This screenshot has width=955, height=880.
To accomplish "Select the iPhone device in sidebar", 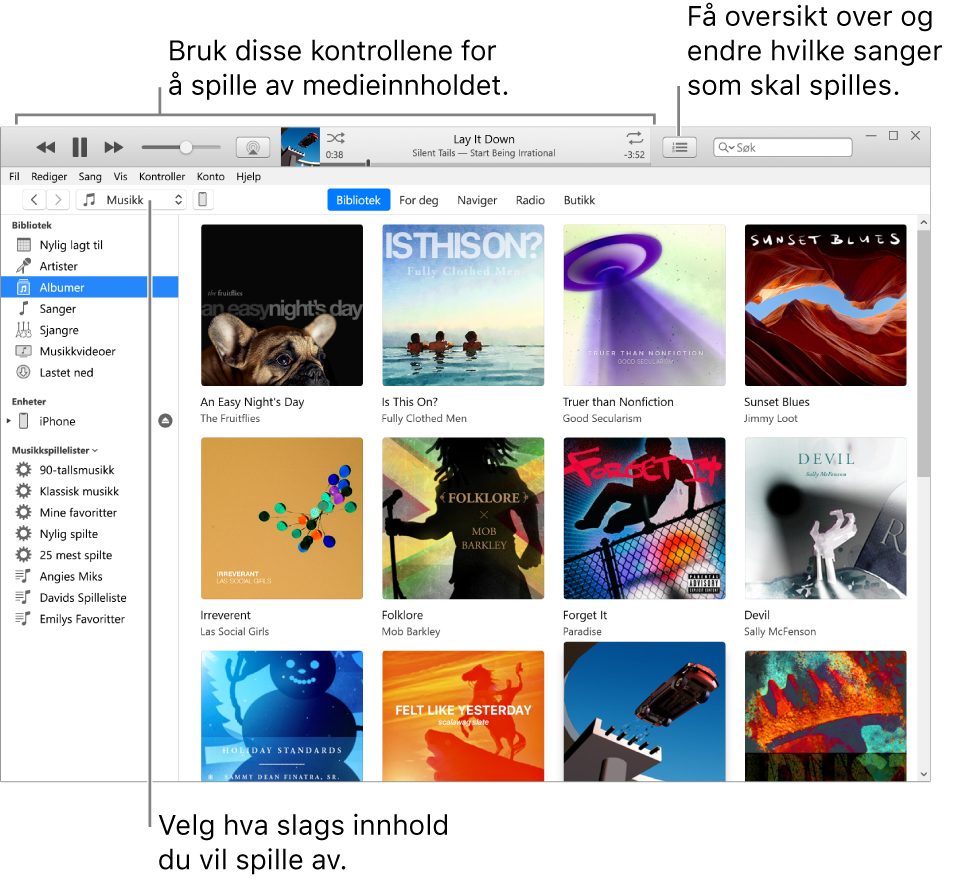I will coord(57,421).
